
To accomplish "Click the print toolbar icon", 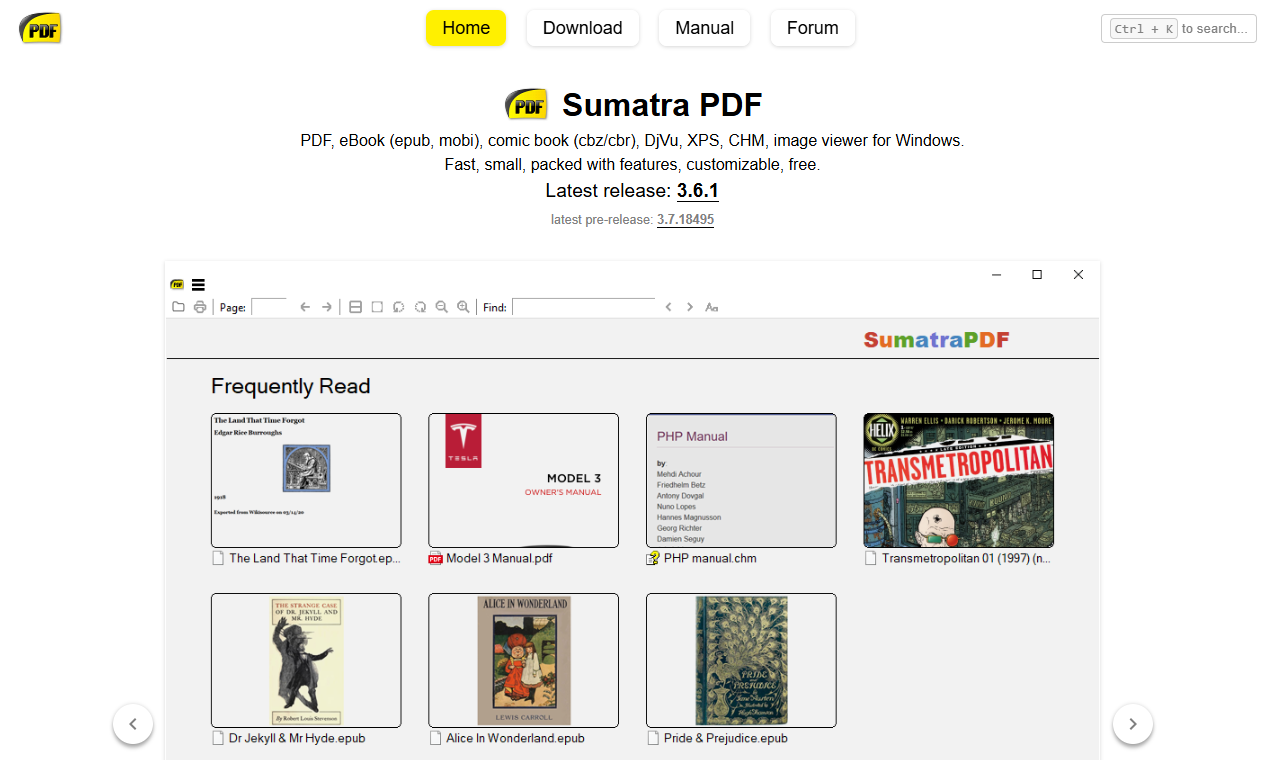I will click(200, 307).
